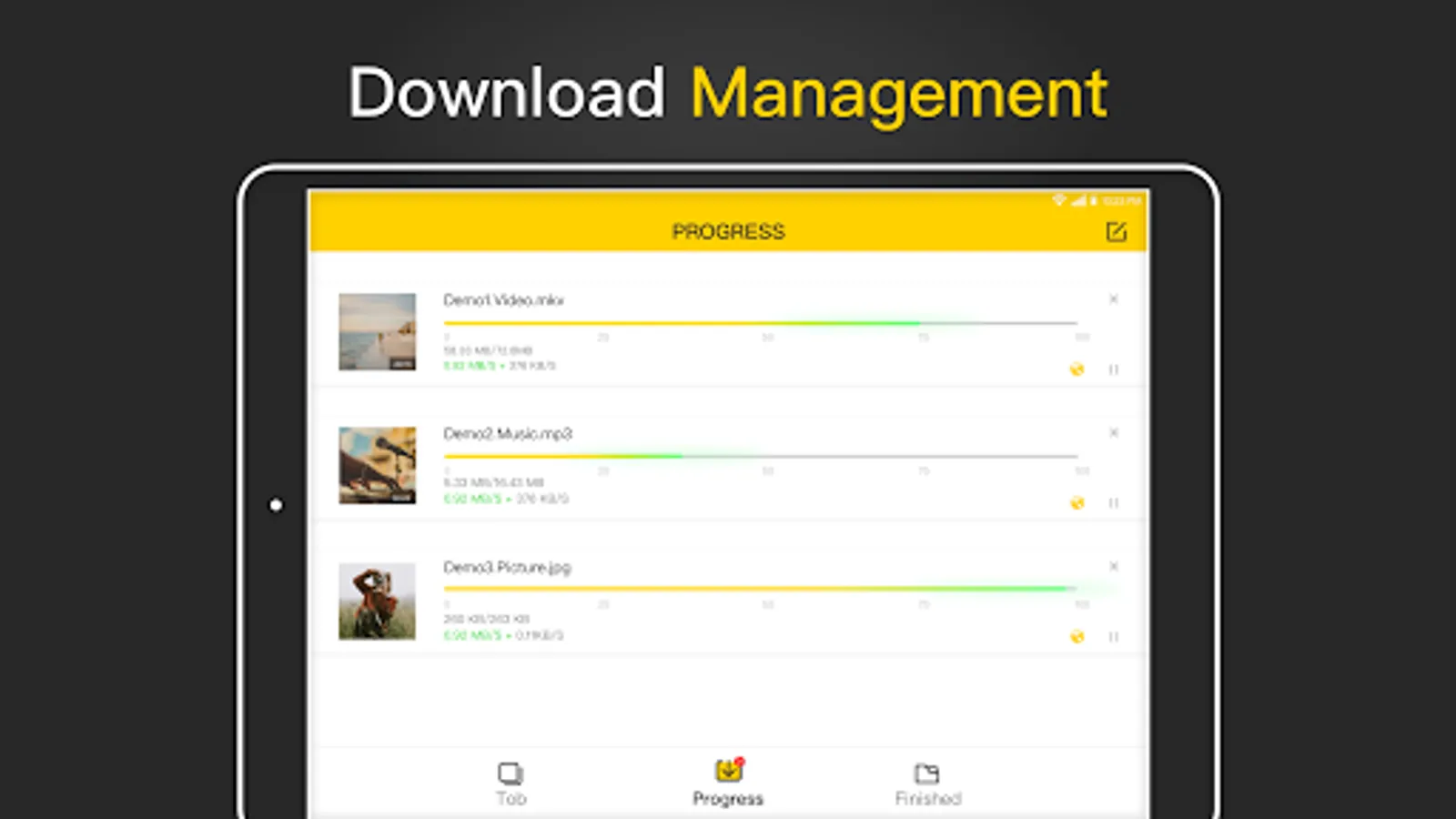Switch to the Finished tab

(x=926, y=779)
